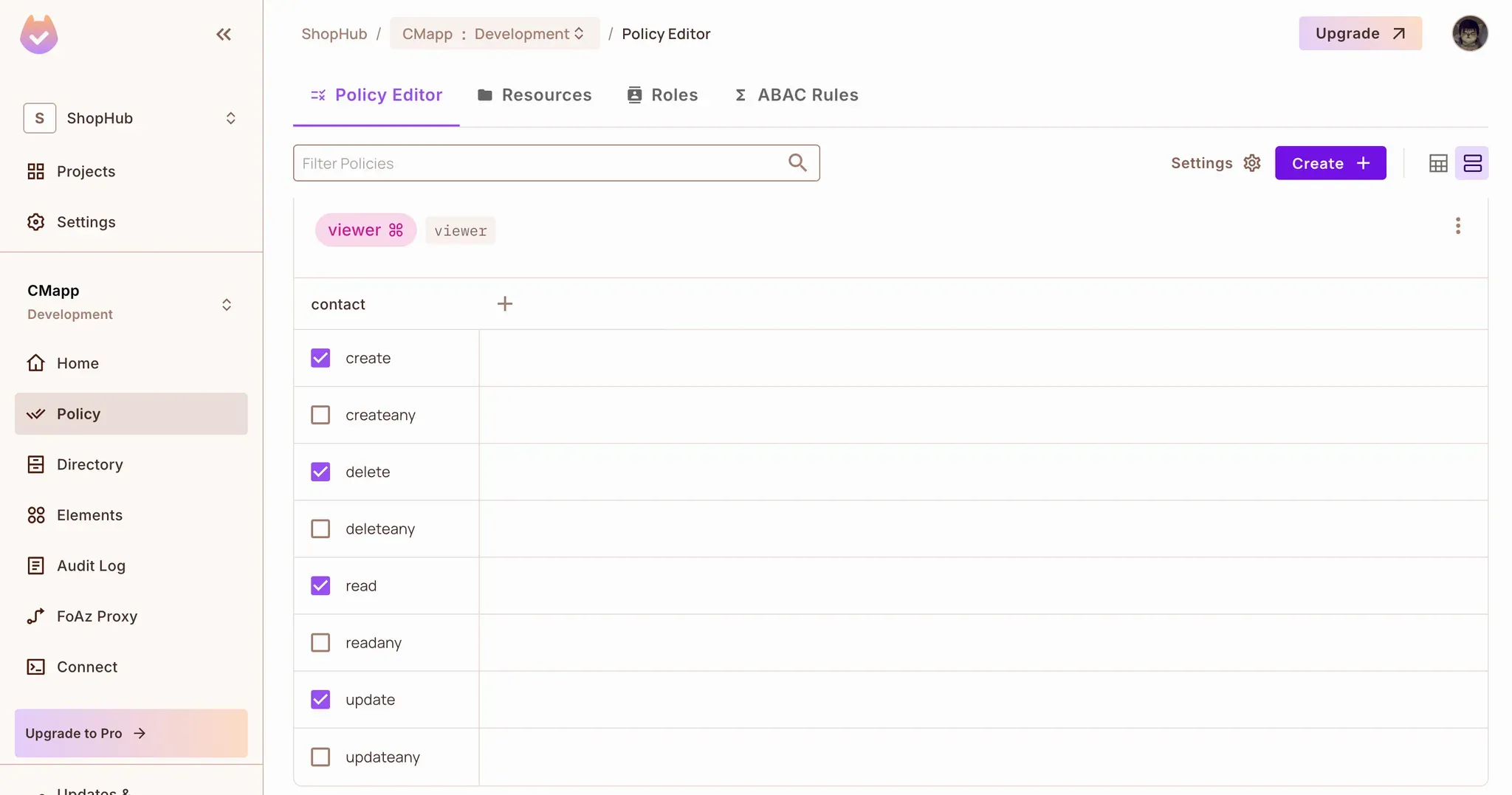Viewport: 1512px width, 795px height.
Task: Switch to stacked list view icon
Action: (x=1472, y=163)
